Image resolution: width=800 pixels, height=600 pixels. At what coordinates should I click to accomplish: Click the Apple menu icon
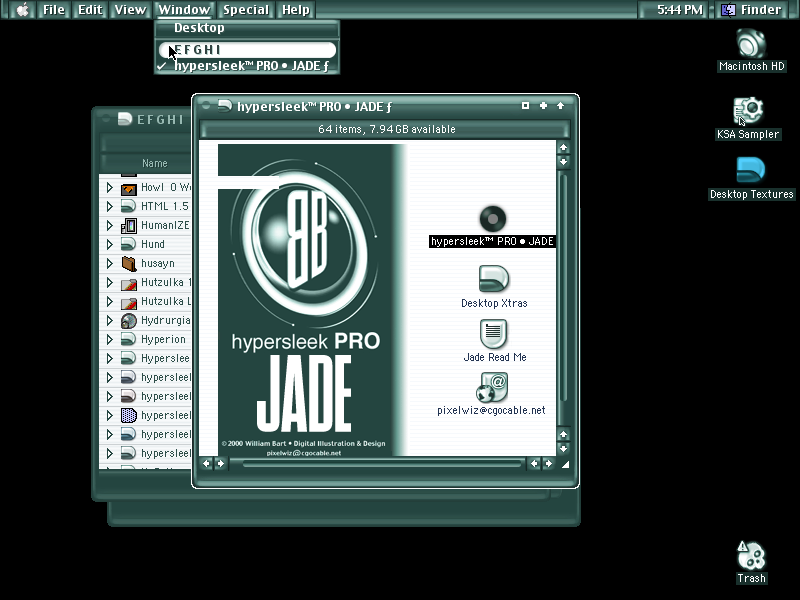22,10
